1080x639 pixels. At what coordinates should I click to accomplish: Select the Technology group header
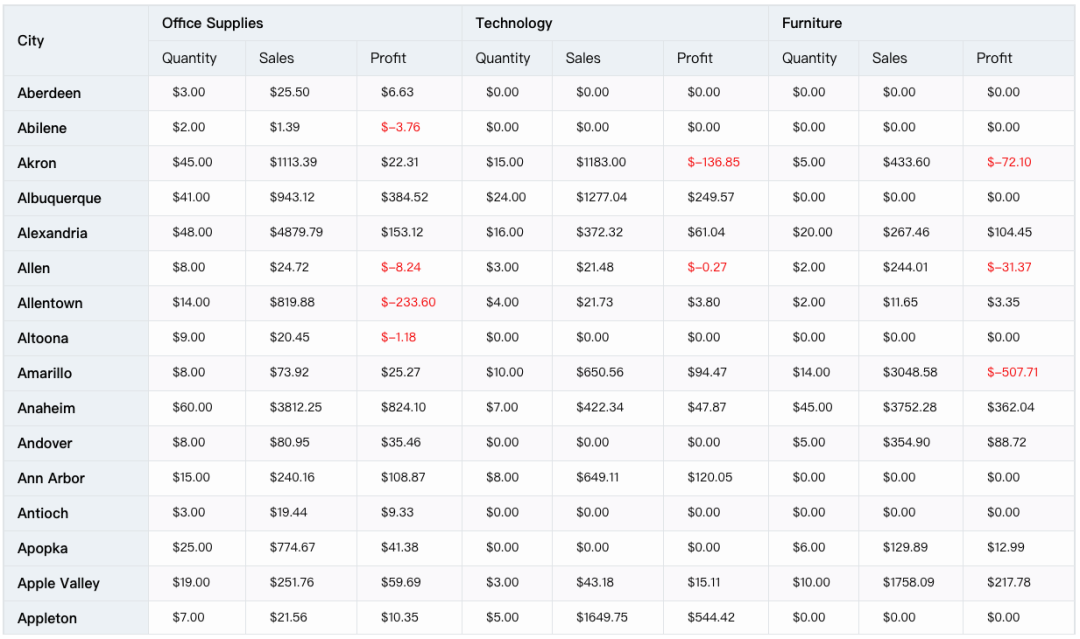[513, 23]
